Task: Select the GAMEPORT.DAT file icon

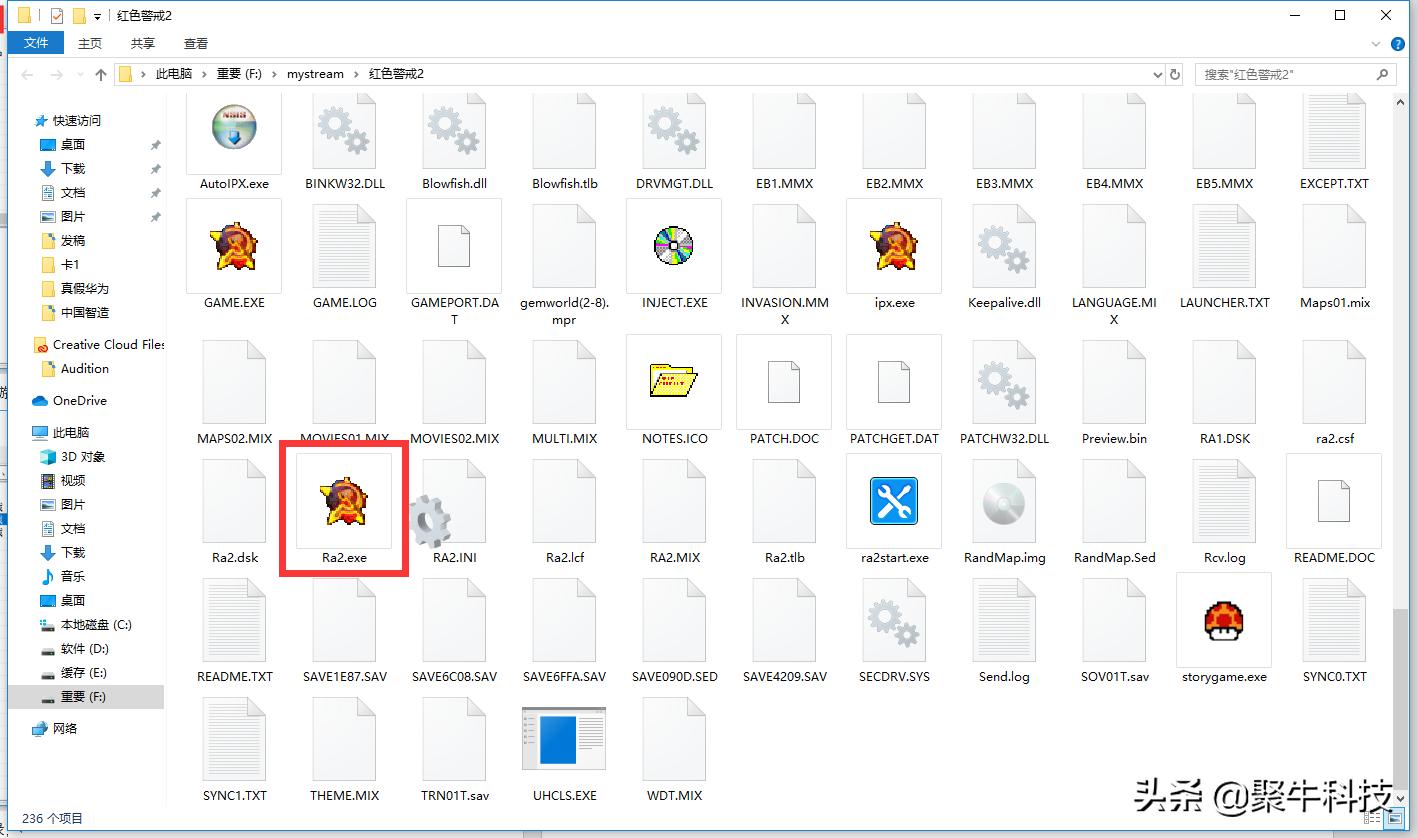Action: point(454,246)
